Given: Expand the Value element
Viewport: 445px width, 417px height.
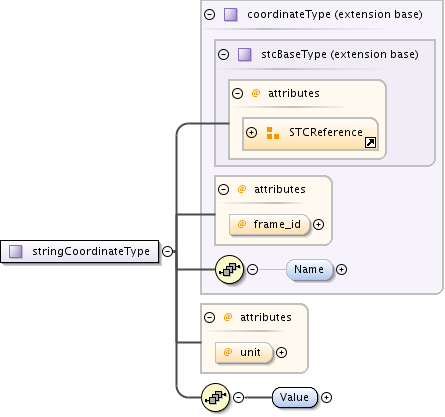Looking at the screenshot, I should click(326, 397).
